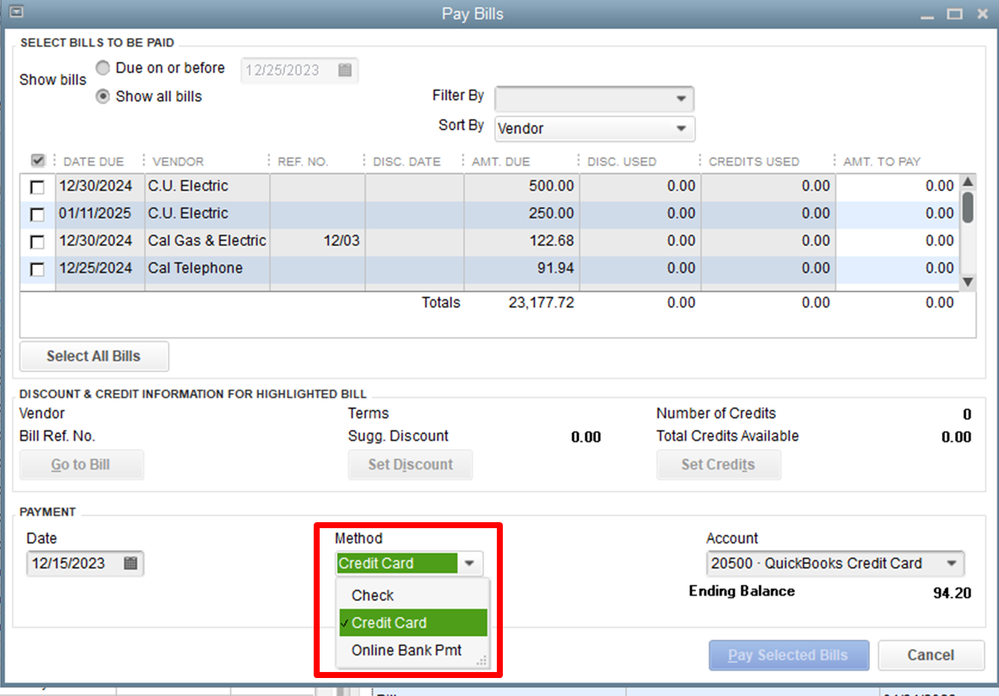Click the 23,177.72 total amount due
Viewport: 999px width, 696px height.
(x=541, y=303)
